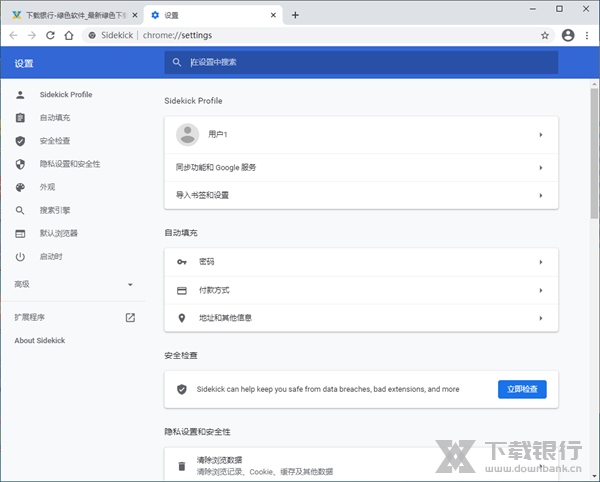
Task: Click the 立即检查 button
Action: coord(522,389)
